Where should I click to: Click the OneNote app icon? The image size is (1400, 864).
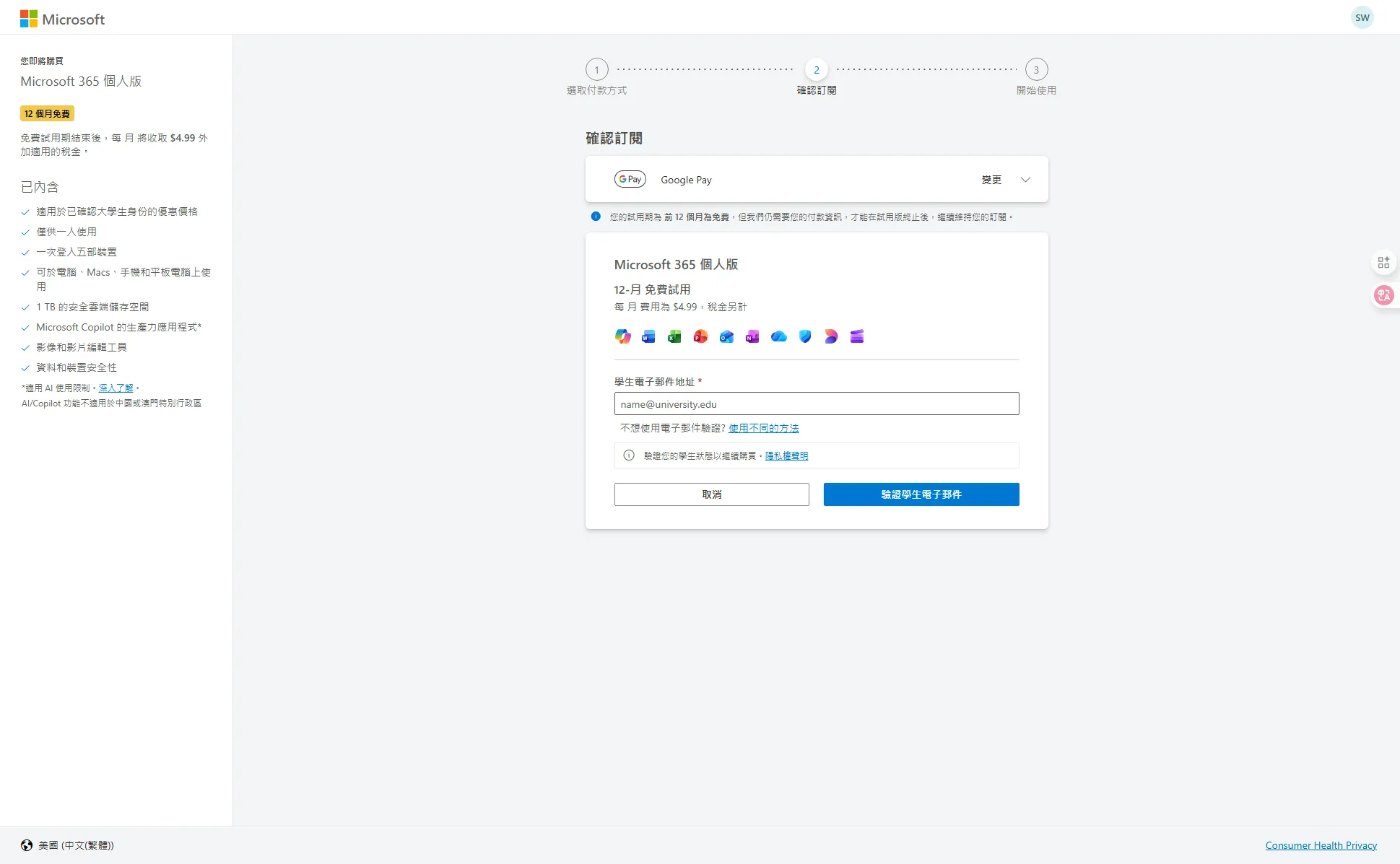(752, 336)
